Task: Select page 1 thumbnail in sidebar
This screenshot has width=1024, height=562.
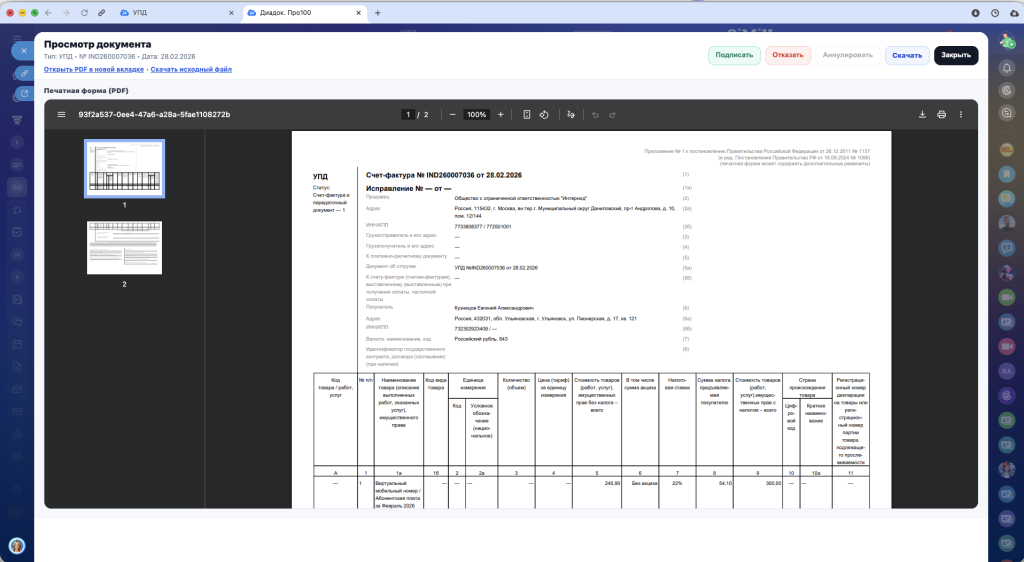Action: click(124, 168)
